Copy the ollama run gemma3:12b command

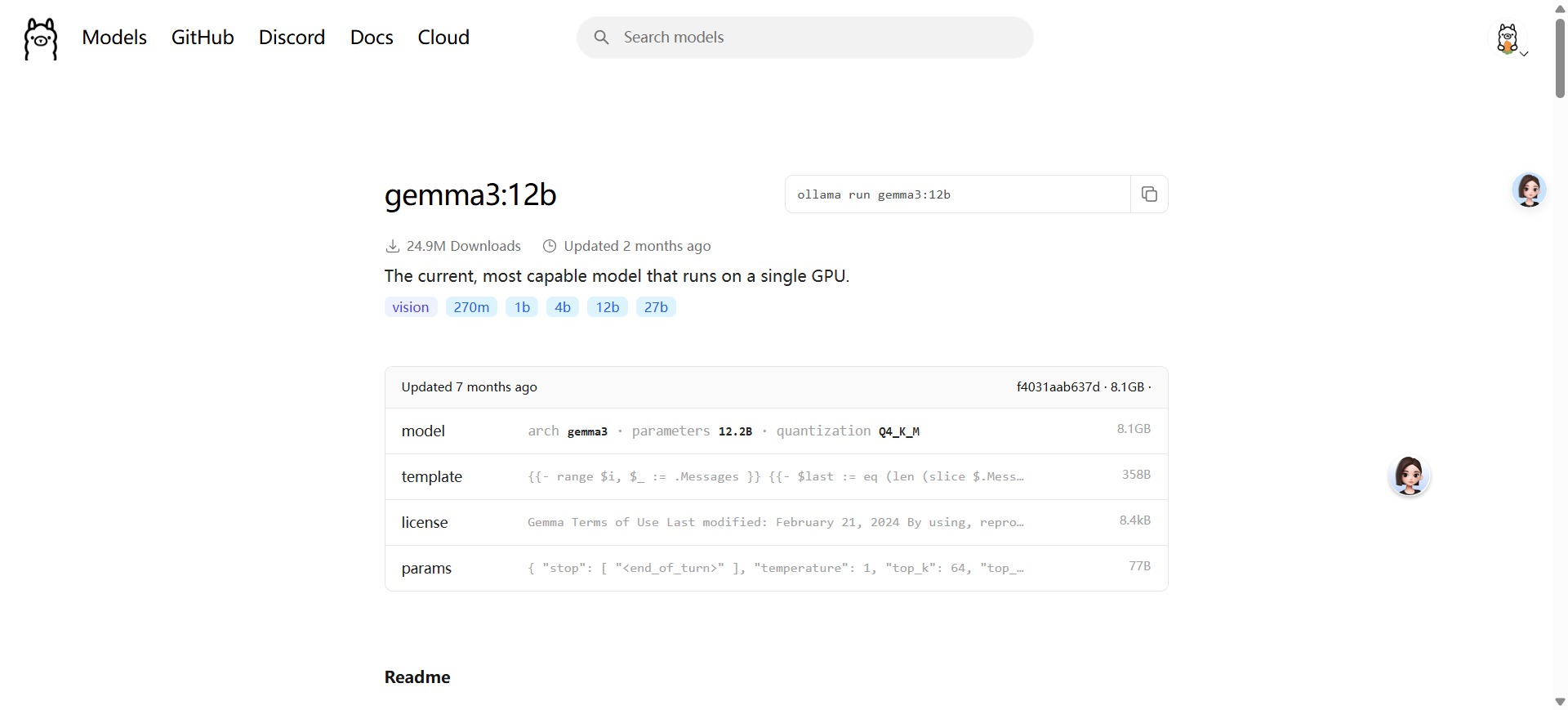coord(1149,194)
